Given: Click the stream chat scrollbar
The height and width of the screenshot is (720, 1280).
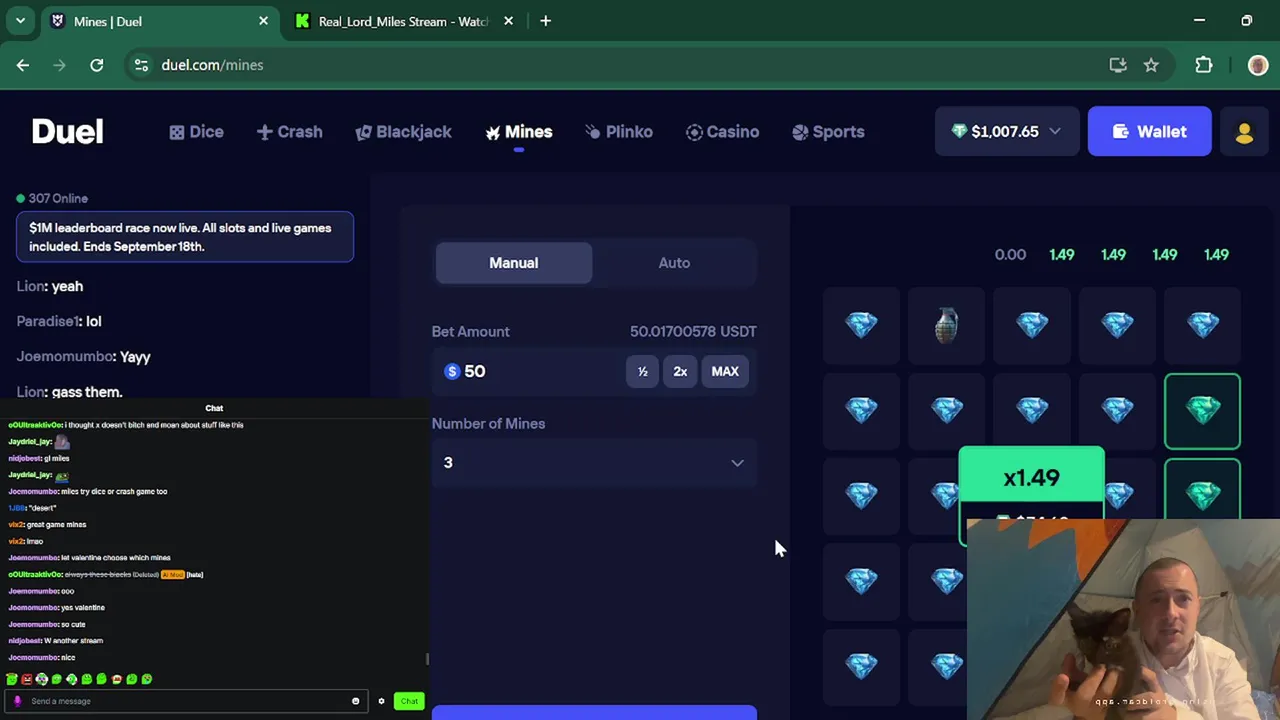Looking at the screenshot, I should (x=427, y=659).
